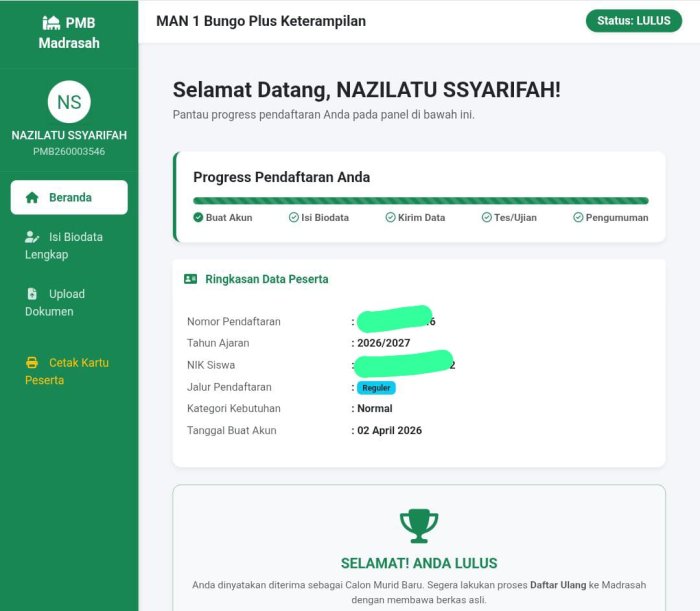Click the Progress Pendaftaran Anda title

coord(282,177)
